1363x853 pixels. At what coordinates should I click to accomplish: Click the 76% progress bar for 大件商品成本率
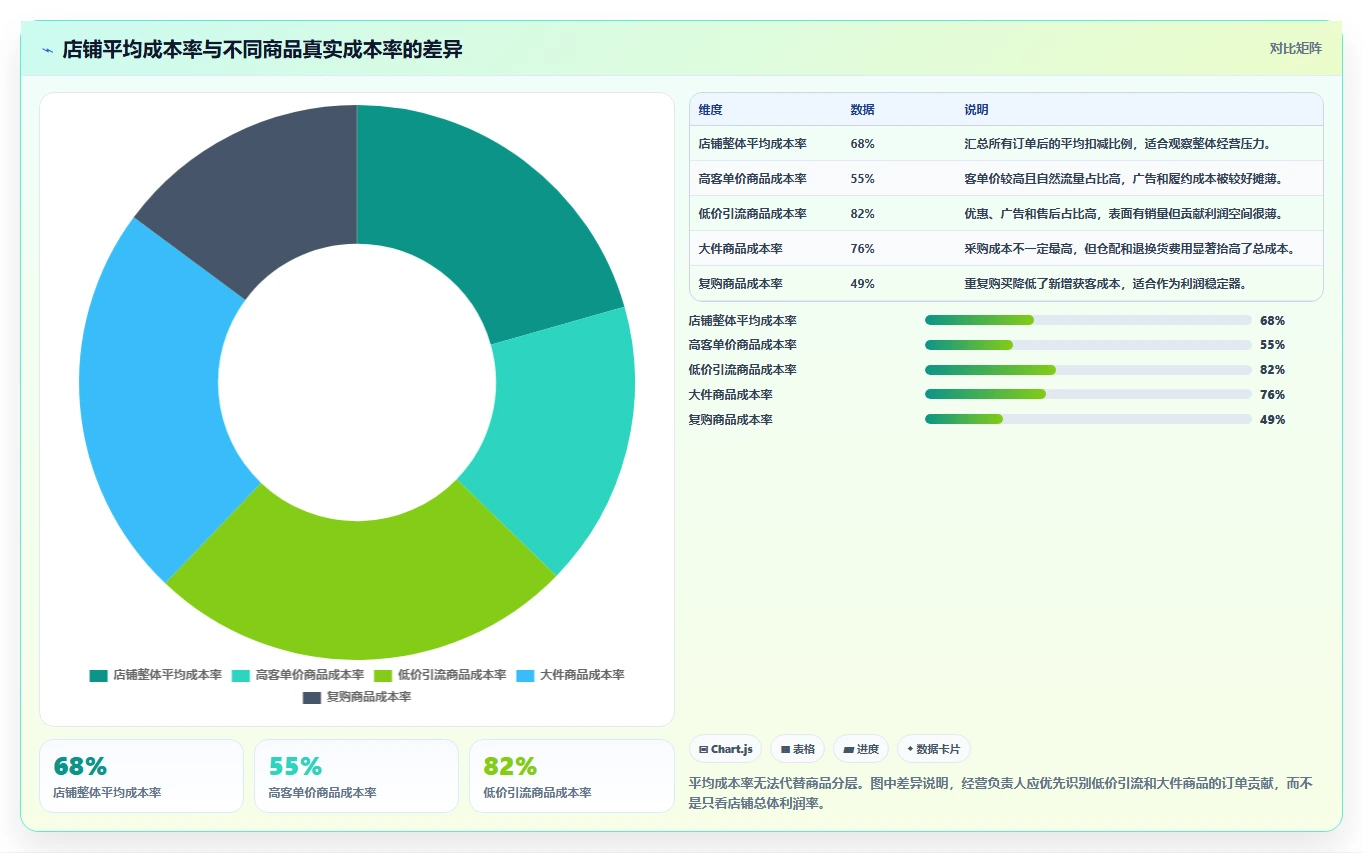click(x=1088, y=394)
